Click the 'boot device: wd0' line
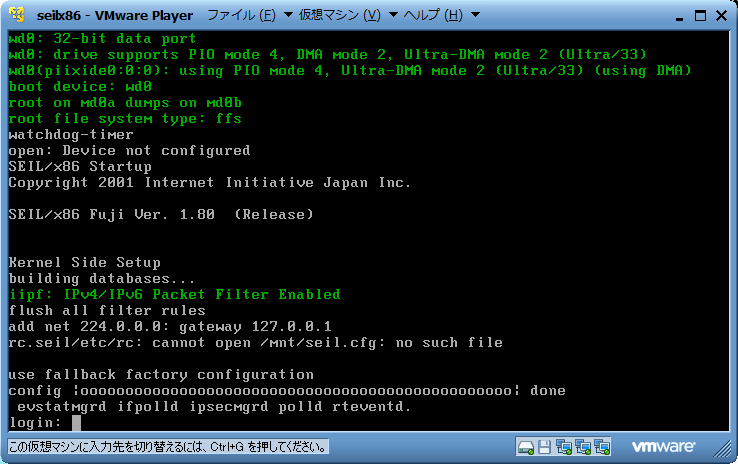 [80, 87]
